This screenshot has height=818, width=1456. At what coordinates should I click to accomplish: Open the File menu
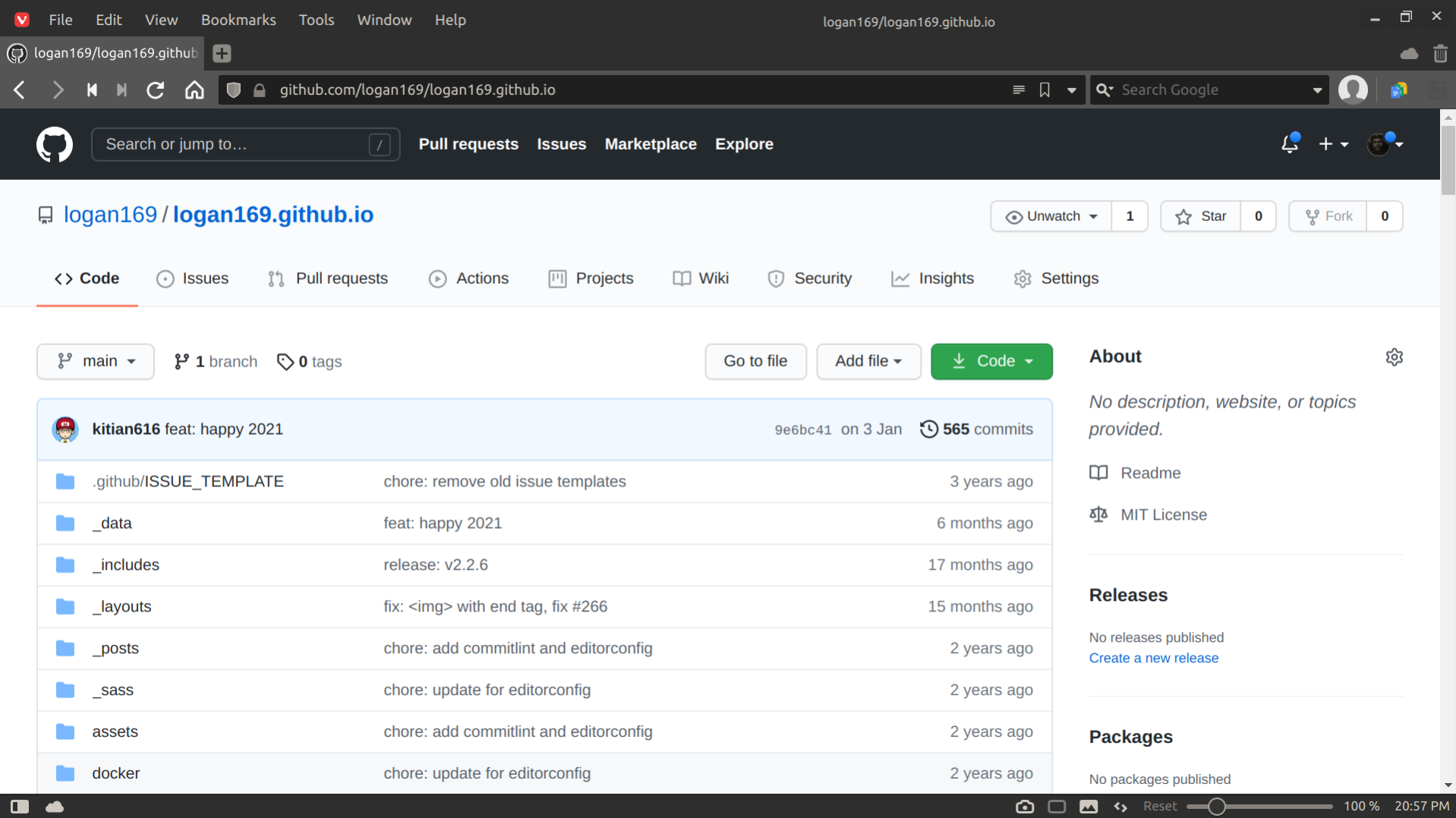[60, 20]
